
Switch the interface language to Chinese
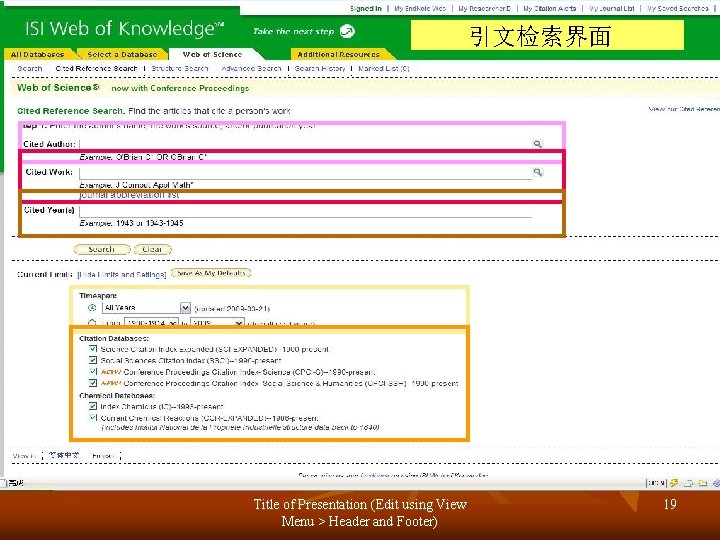(64, 456)
